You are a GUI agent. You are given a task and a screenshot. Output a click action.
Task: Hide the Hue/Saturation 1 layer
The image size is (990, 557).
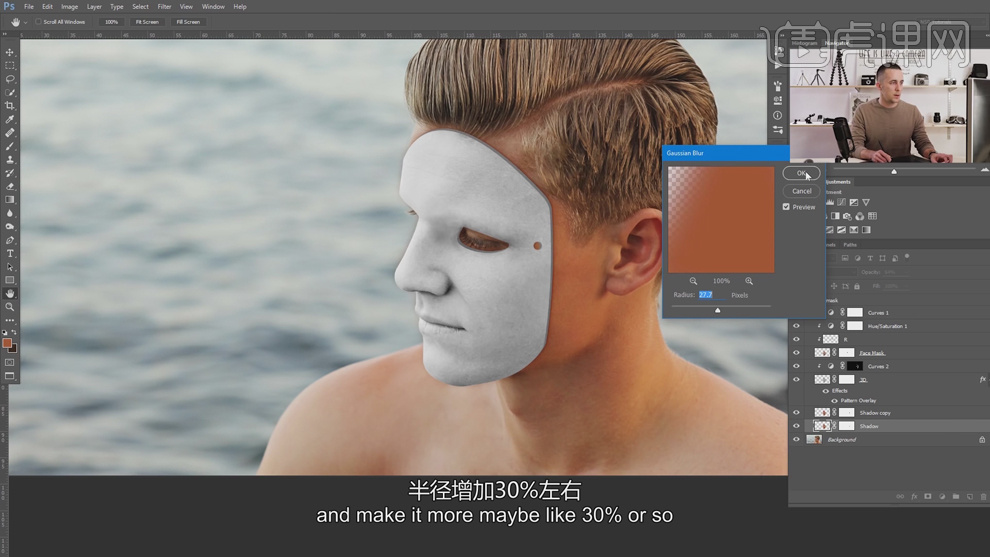[796, 326]
